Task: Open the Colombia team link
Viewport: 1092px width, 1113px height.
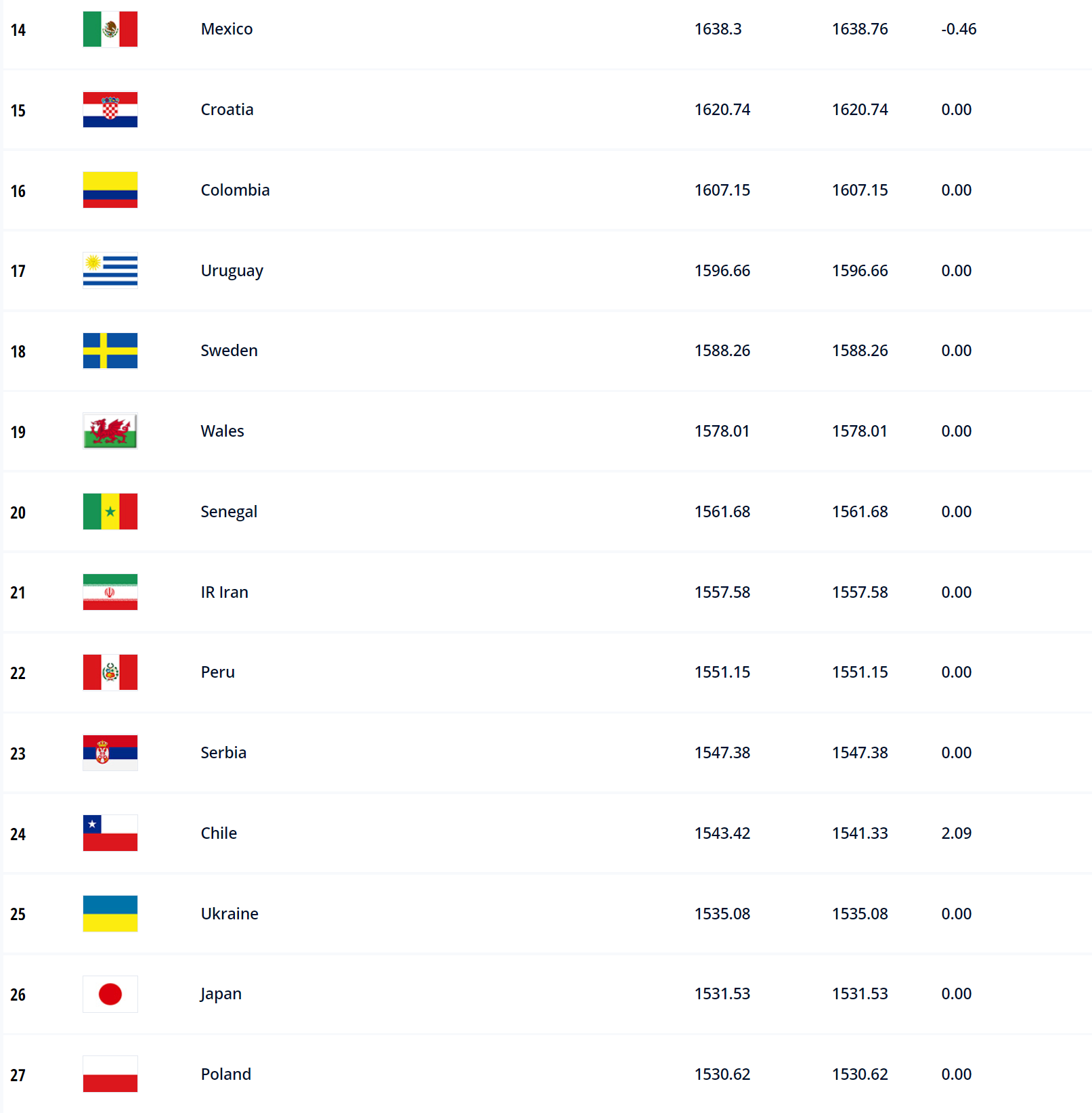Action: 235,190
